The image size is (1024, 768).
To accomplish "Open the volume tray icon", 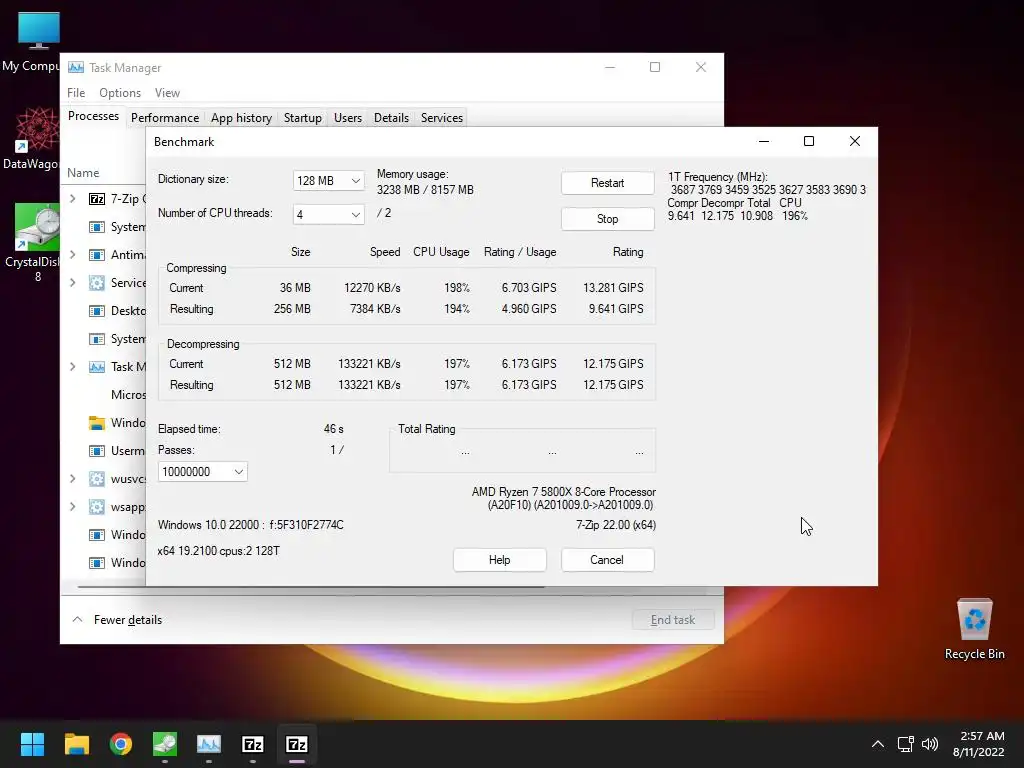I will pos(930,744).
